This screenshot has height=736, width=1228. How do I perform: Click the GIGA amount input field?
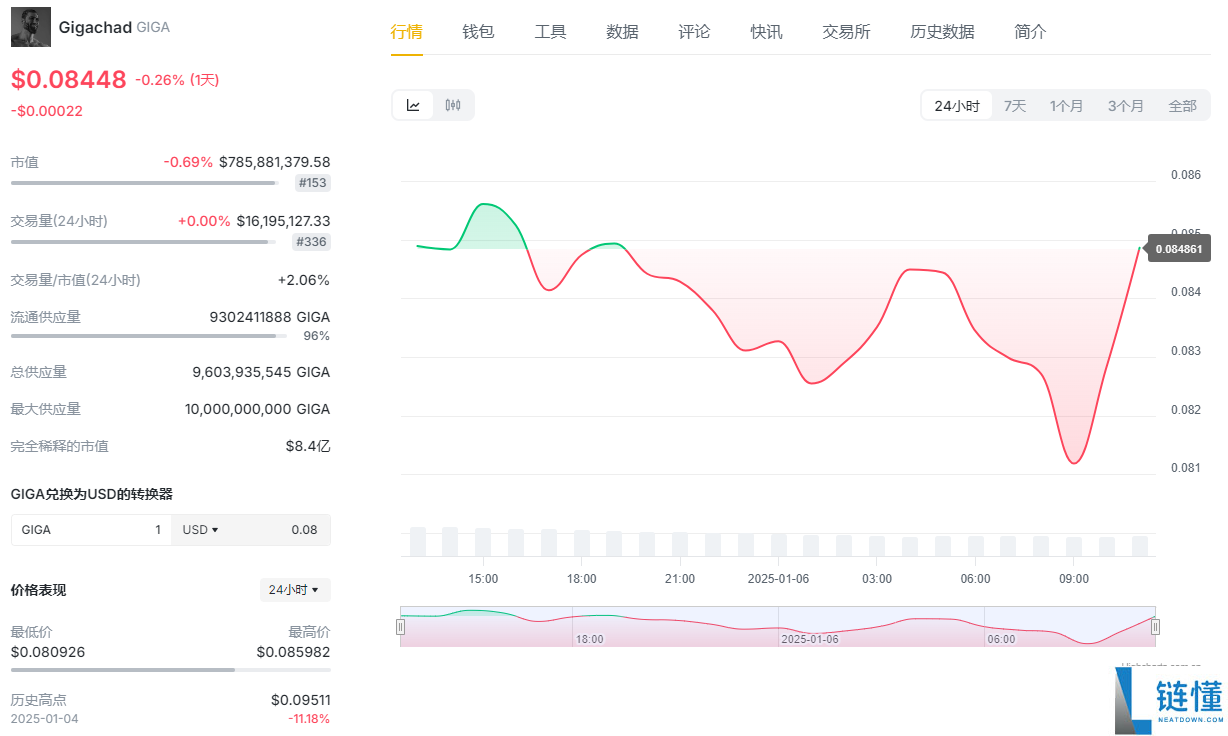91,530
